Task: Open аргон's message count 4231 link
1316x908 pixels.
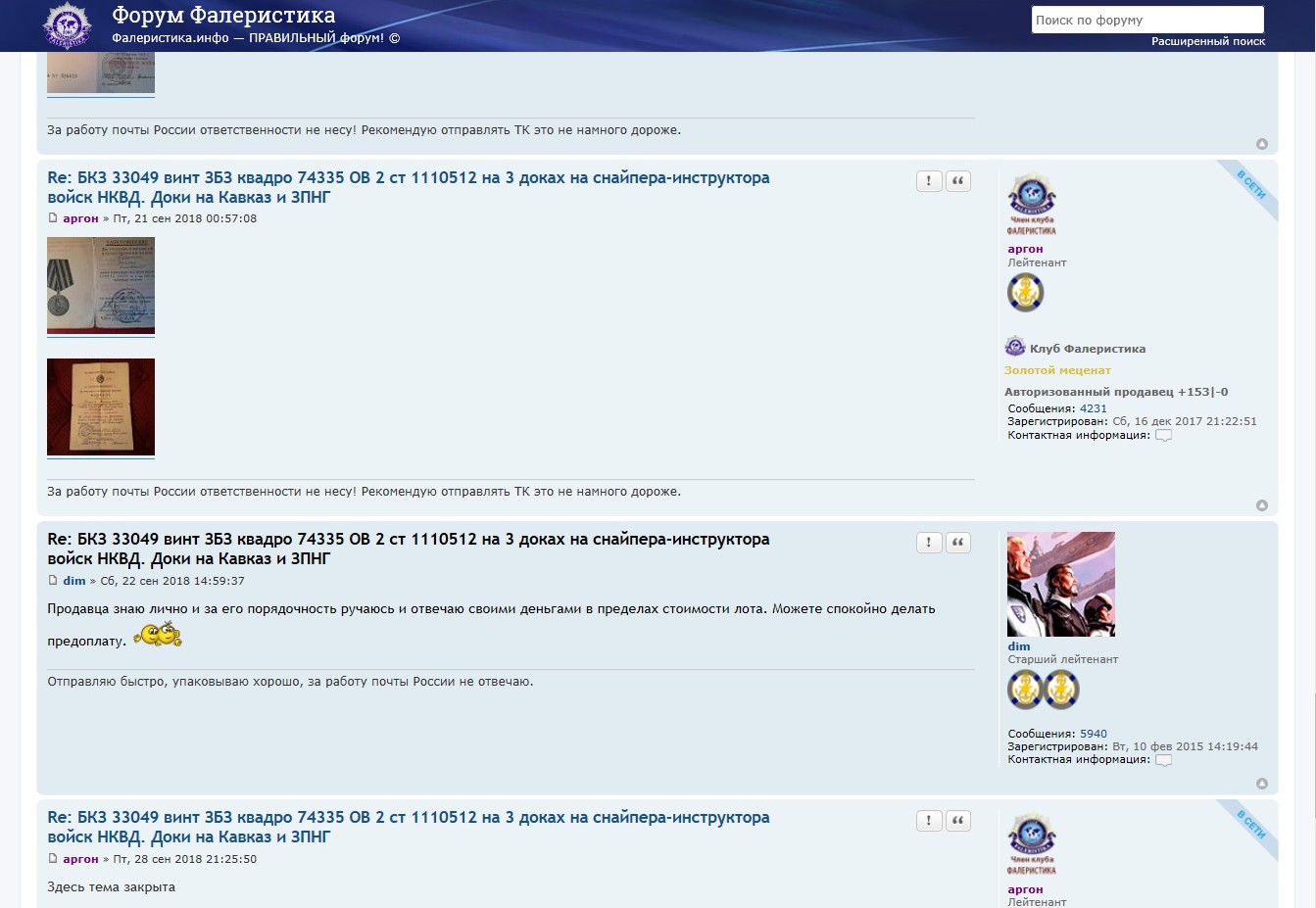Action: (x=1093, y=408)
